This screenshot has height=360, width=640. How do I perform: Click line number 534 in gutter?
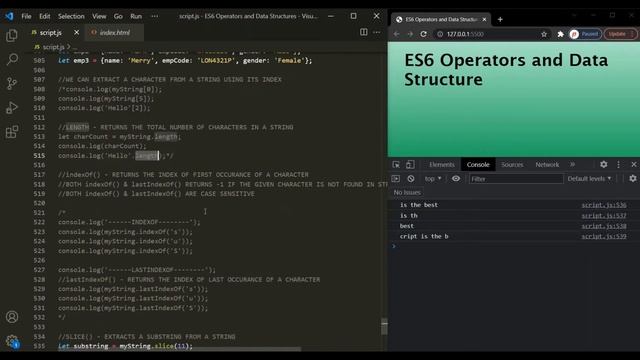(x=39, y=337)
